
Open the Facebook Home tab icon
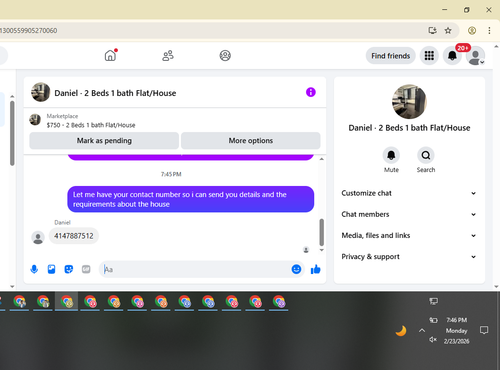(x=110, y=55)
